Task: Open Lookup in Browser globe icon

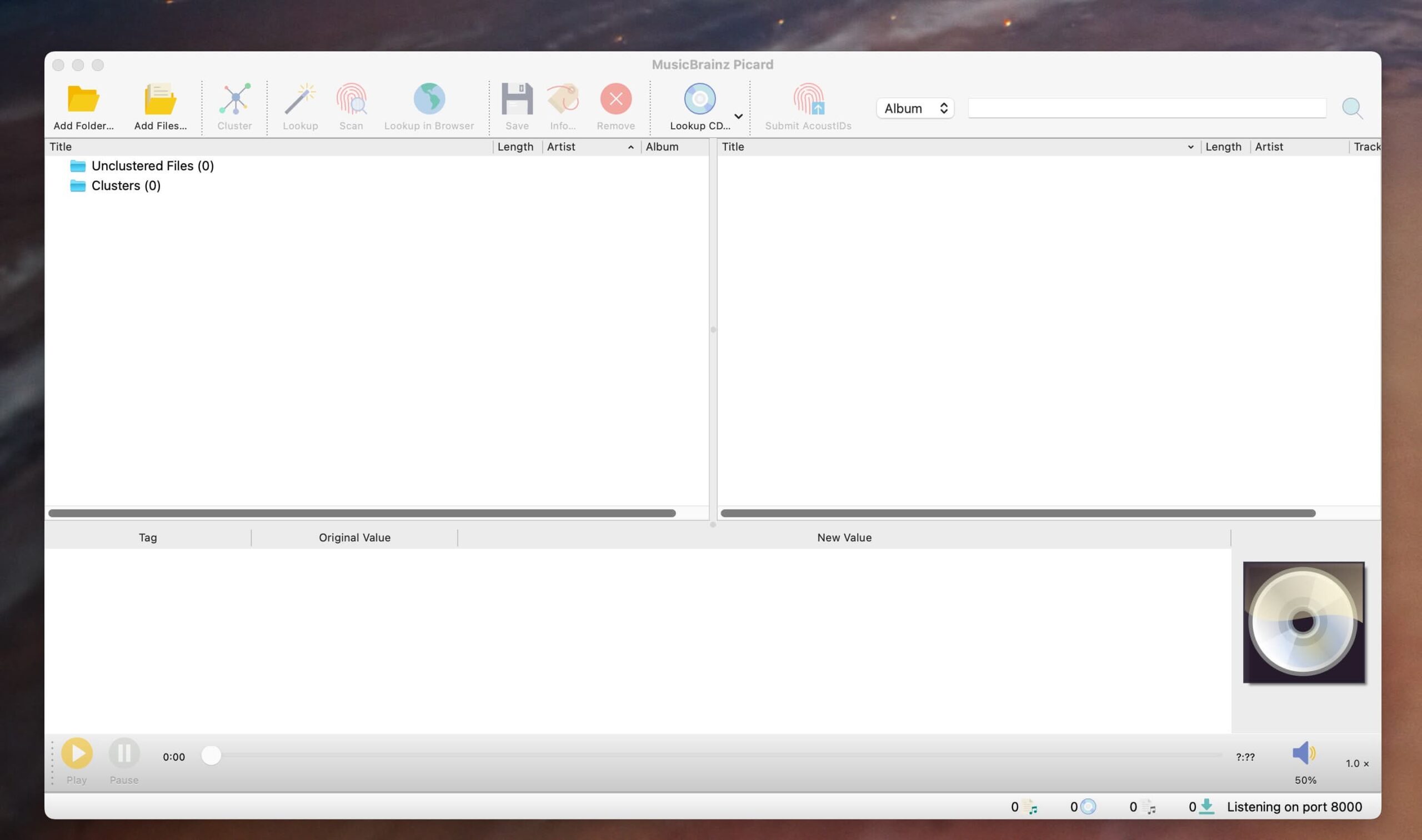Action: click(x=429, y=98)
